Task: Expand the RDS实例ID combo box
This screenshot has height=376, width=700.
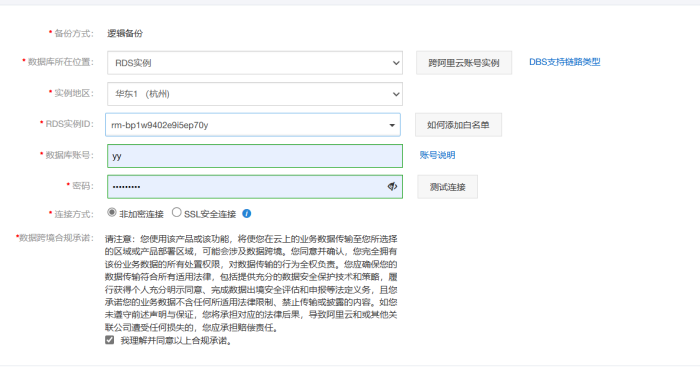Action: click(x=253, y=125)
